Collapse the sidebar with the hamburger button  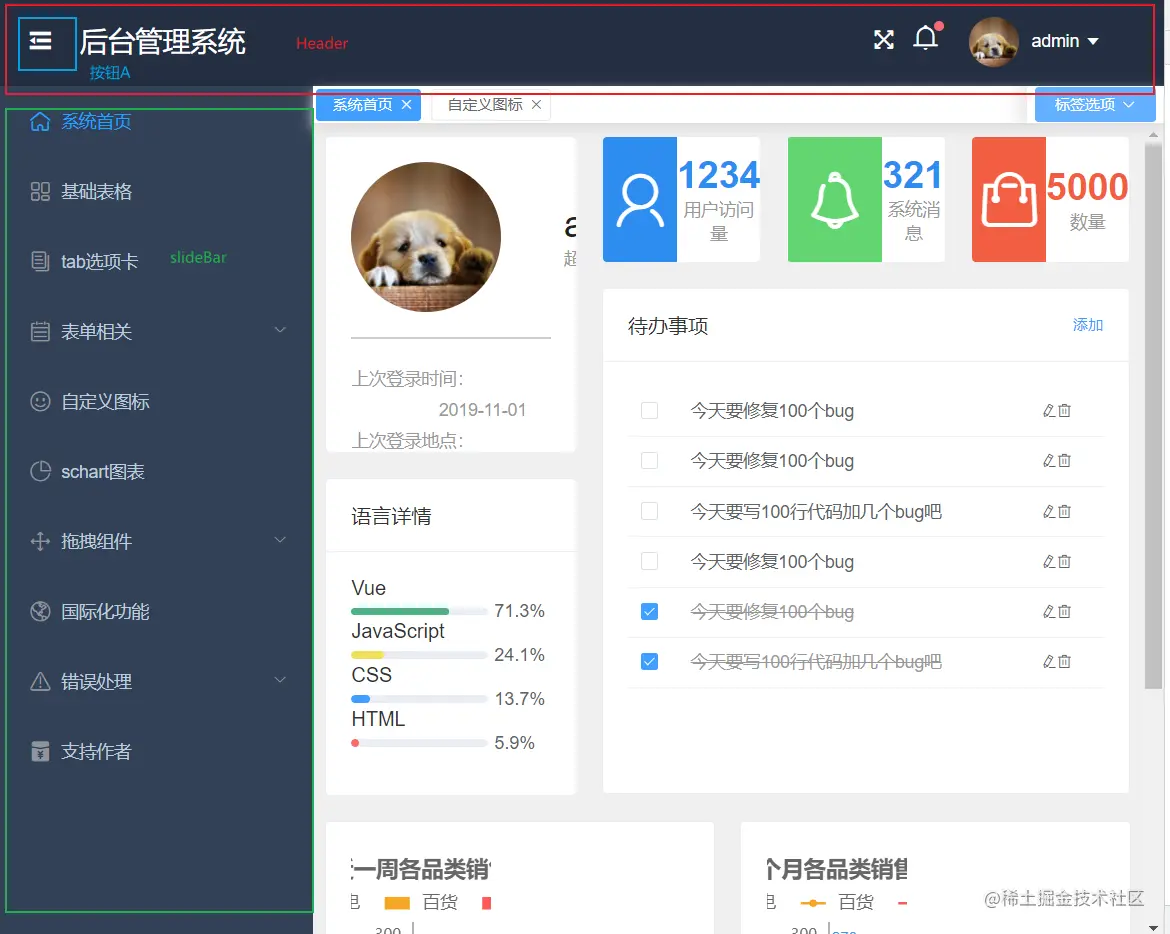[x=40, y=40]
